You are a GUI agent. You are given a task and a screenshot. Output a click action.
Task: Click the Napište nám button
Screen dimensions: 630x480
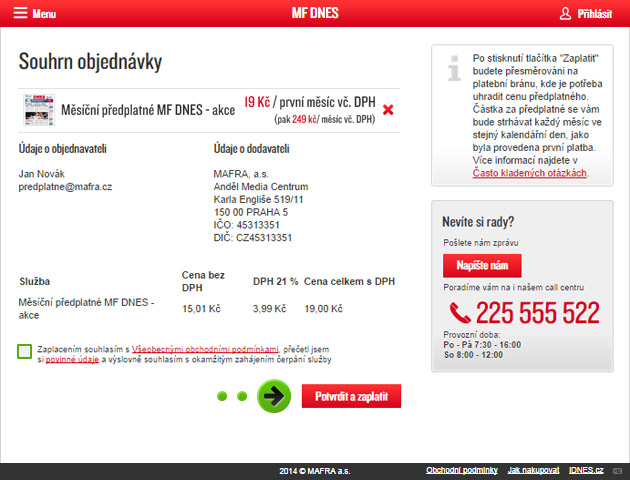coord(482,266)
